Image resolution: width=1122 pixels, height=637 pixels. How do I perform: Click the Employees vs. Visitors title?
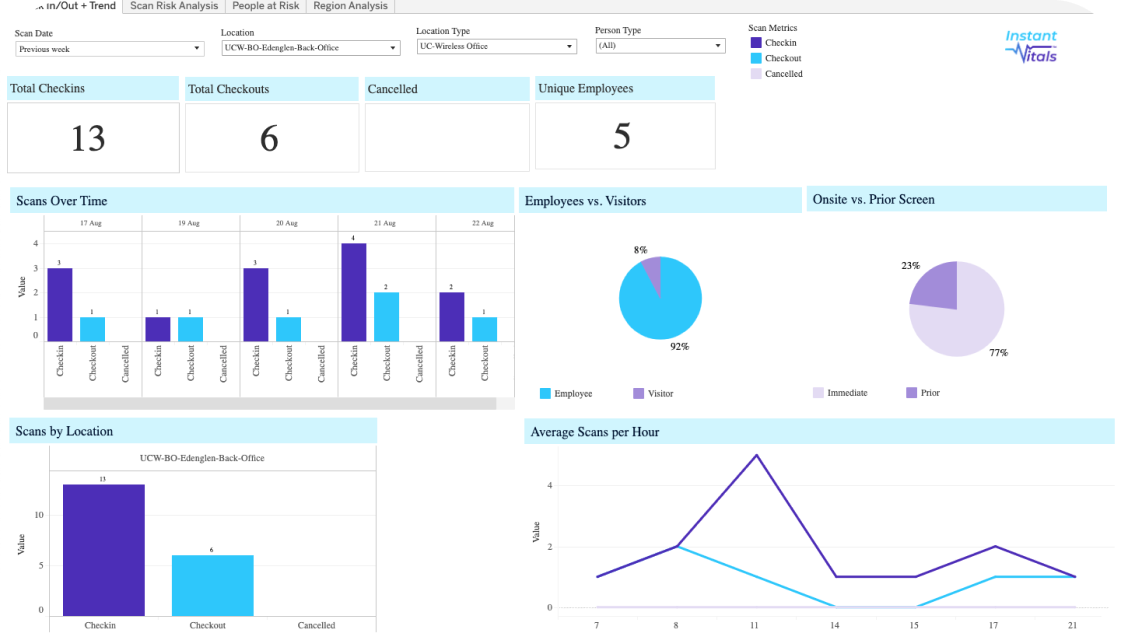tap(585, 201)
